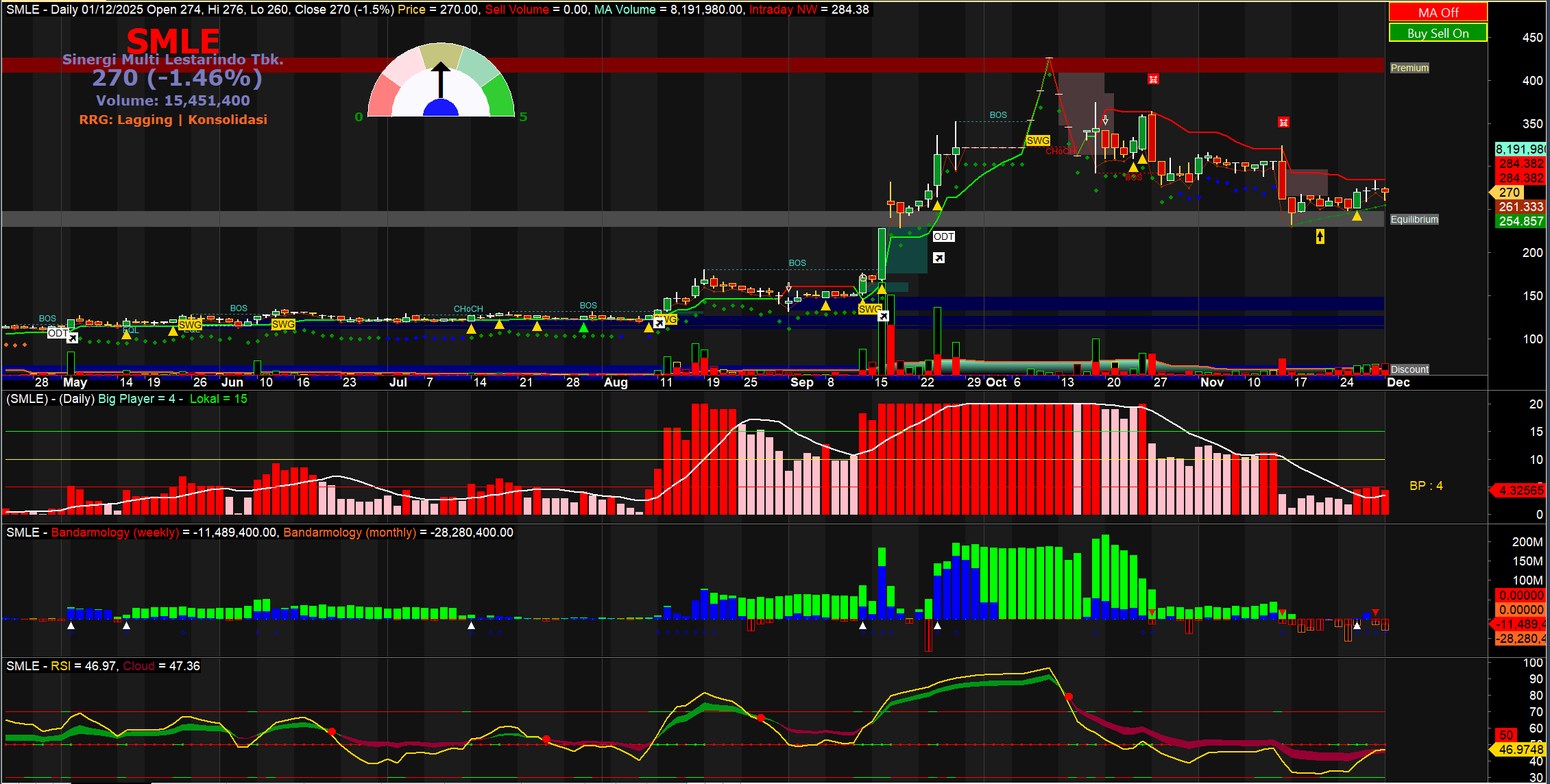The height and width of the screenshot is (784, 1550).
Task: Click the SWG label near the October peak
Action: 1037,140
